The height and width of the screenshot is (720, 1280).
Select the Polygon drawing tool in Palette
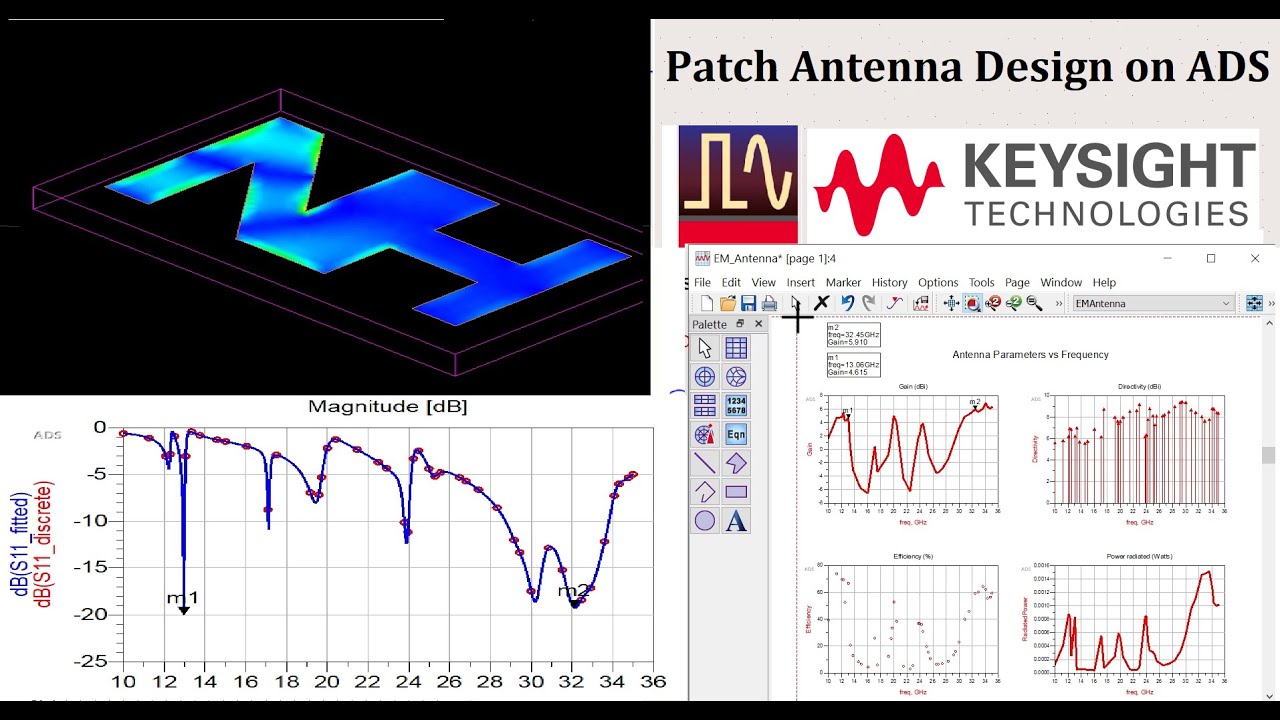[x=736, y=463]
